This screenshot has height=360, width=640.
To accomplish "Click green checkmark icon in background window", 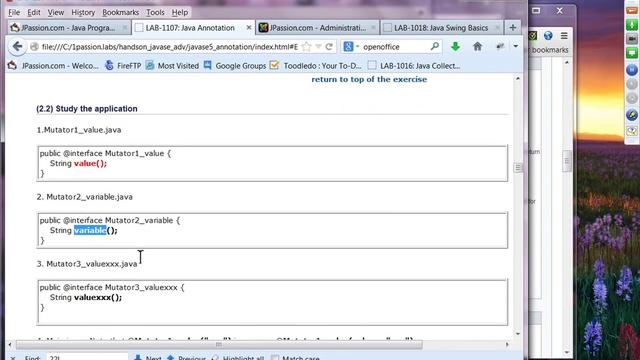I will point(533,36).
